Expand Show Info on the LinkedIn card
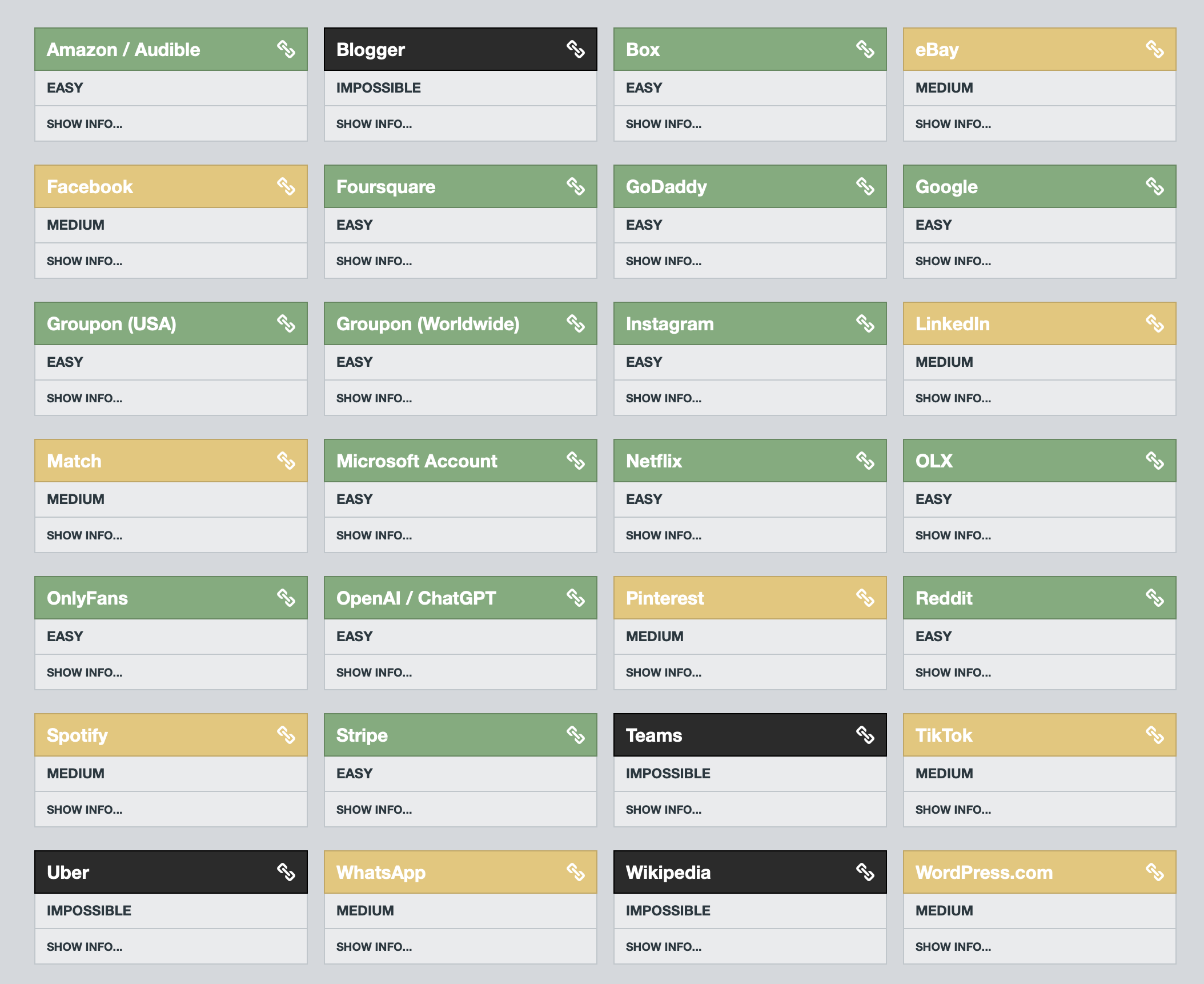 (953, 398)
